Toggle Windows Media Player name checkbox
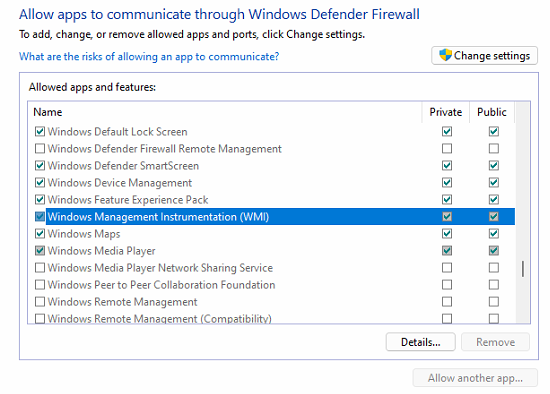 [x=40, y=251]
